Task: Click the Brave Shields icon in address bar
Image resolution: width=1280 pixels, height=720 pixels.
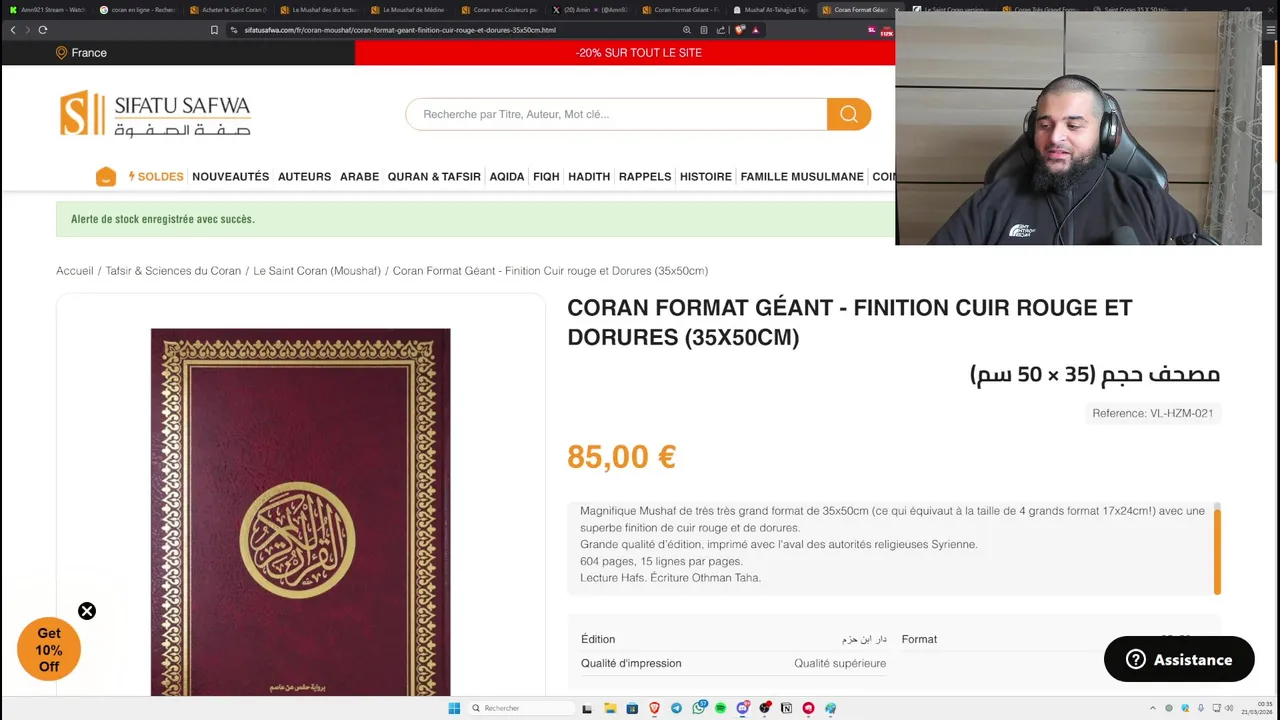Action: point(740,30)
